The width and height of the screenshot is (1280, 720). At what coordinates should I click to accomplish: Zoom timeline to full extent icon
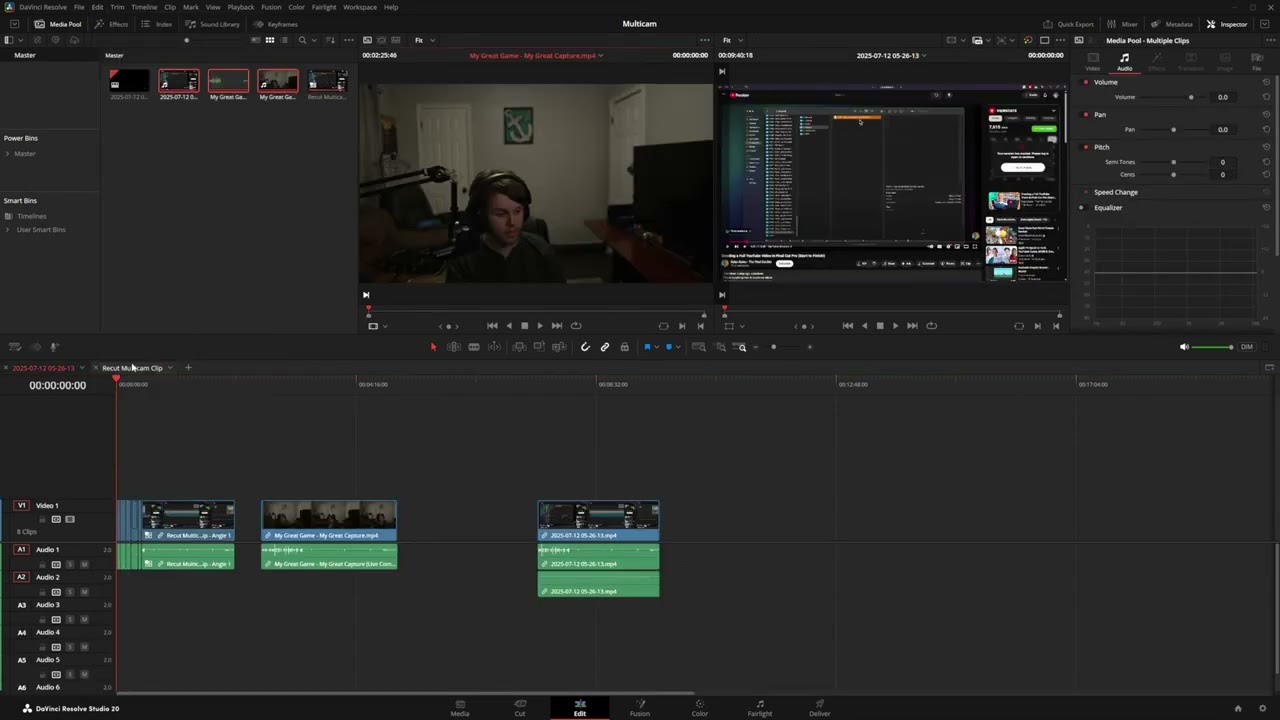(x=699, y=347)
